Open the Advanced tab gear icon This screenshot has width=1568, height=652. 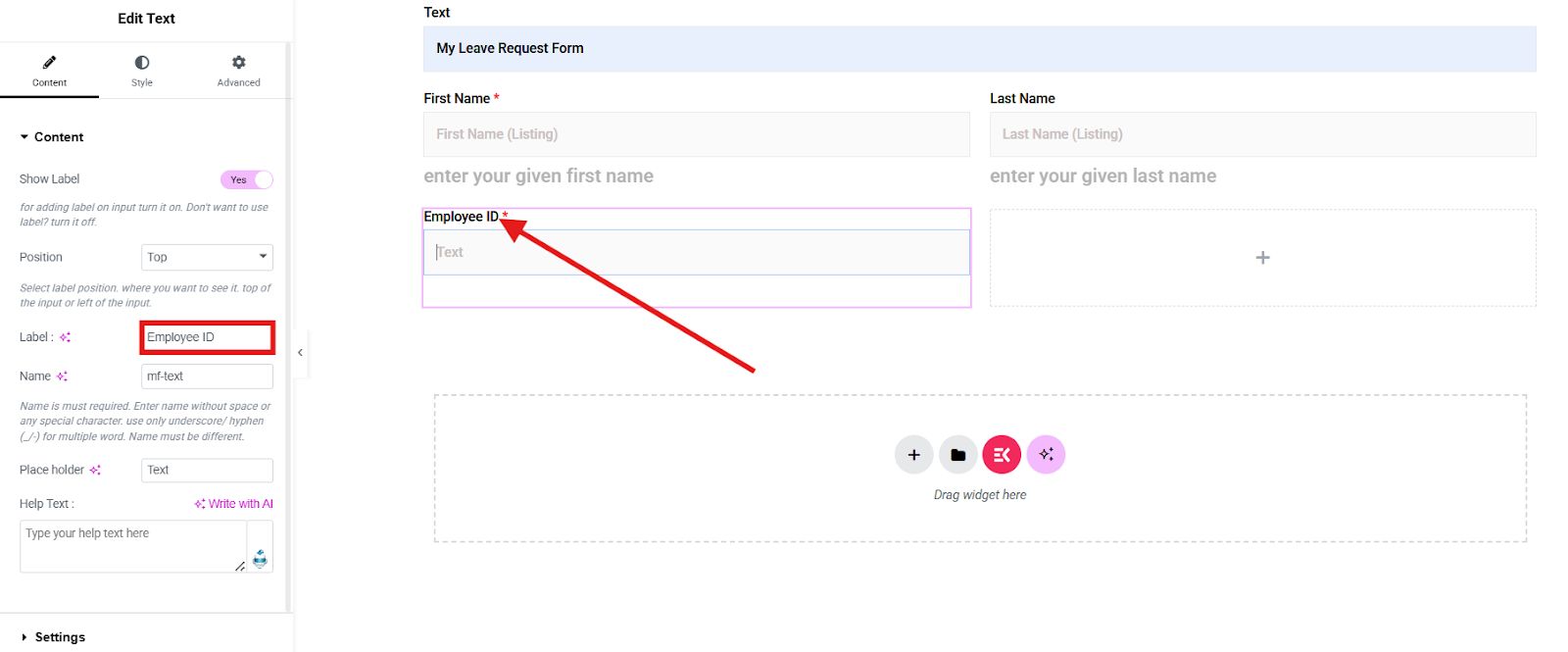pyautogui.click(x=238, y=62)
